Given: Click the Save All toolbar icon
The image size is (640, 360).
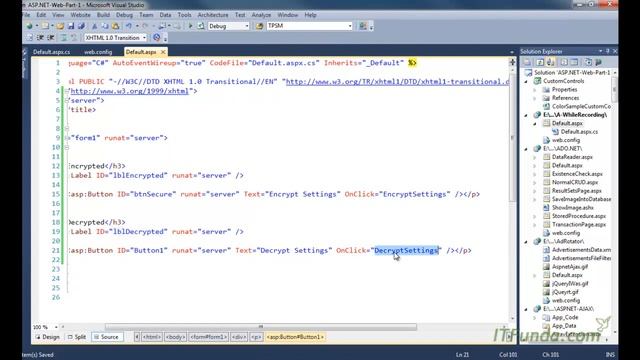Looking at the screenshot, I should pos(81,26).
